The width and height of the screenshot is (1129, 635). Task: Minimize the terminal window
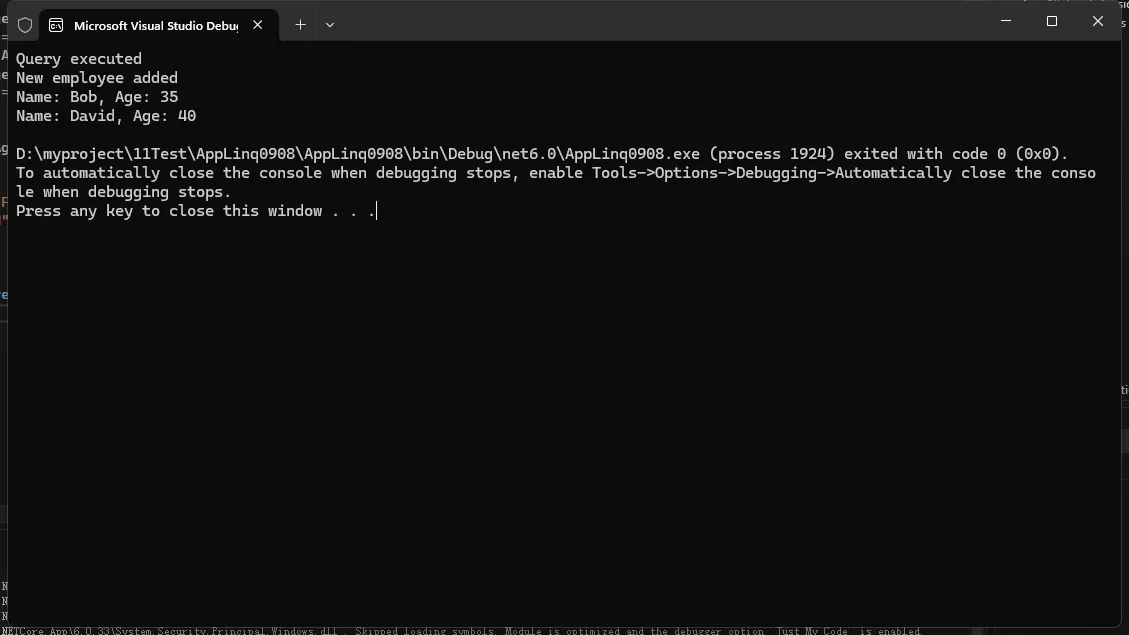pyautogui.click(x=1005, y=21)
